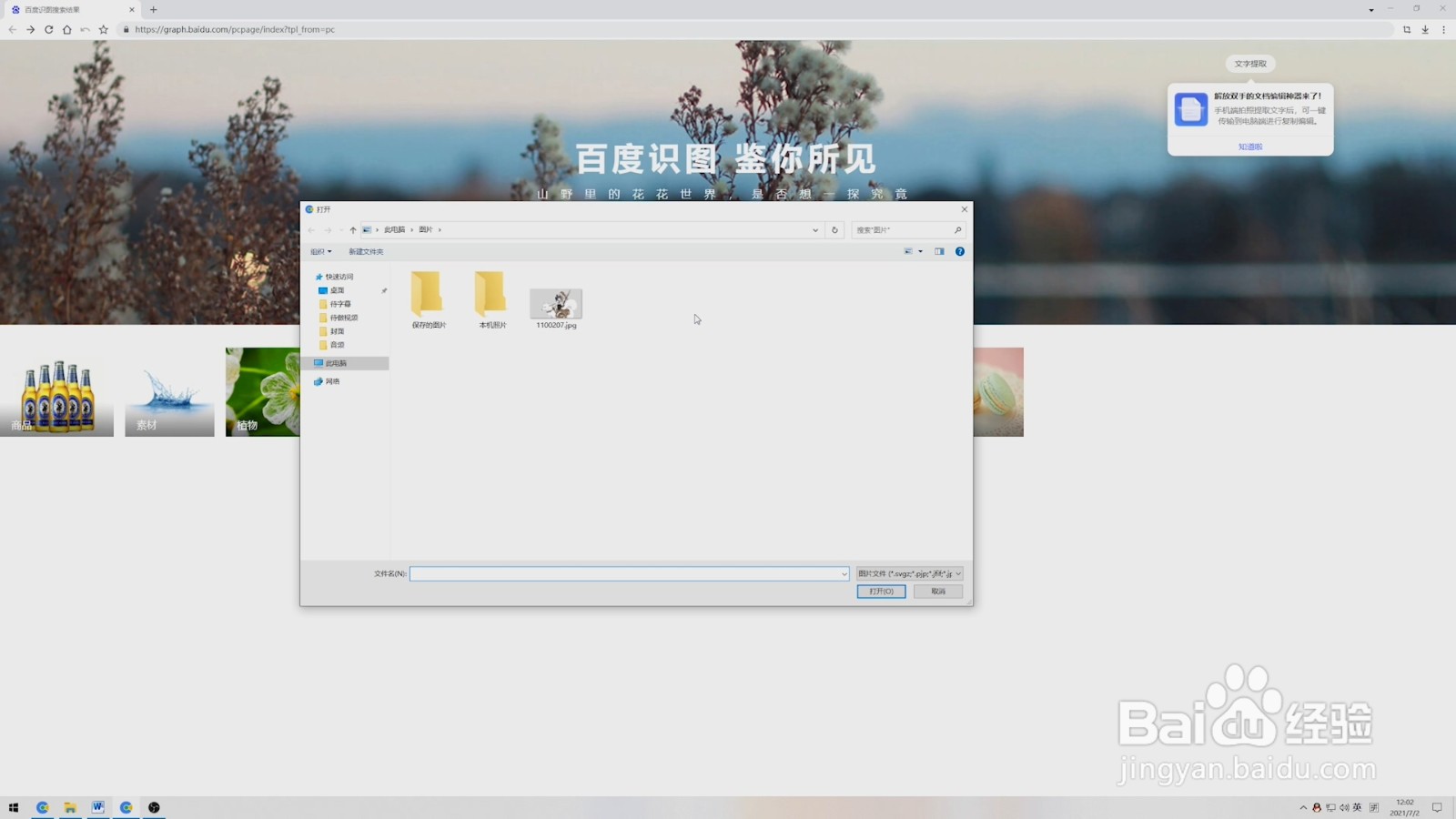This screenshot has height=819, width=1456.
Task: Open the 本机照片 folder
Action: click(x=491, y=299)
